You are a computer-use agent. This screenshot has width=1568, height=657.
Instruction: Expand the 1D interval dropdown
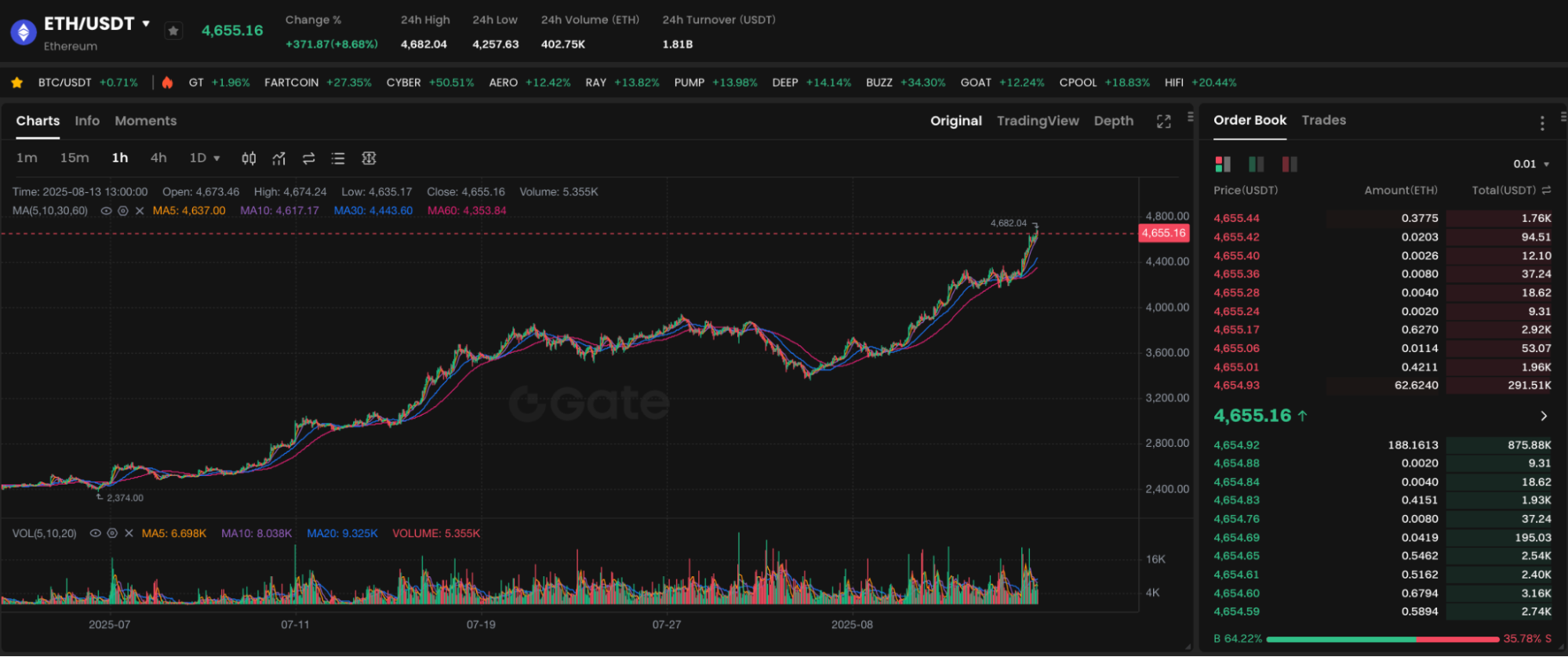pos(205,158)
